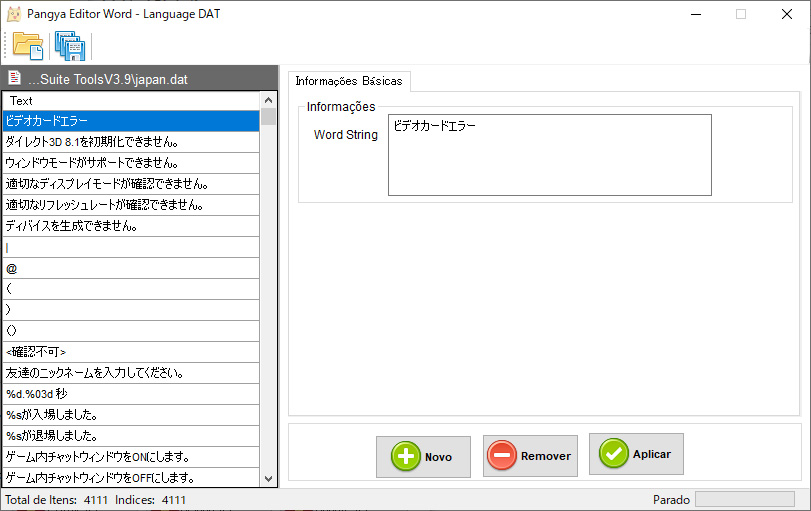Click inside the Word String text box
This screenshot has width=811, height=511.
[550, 155]
